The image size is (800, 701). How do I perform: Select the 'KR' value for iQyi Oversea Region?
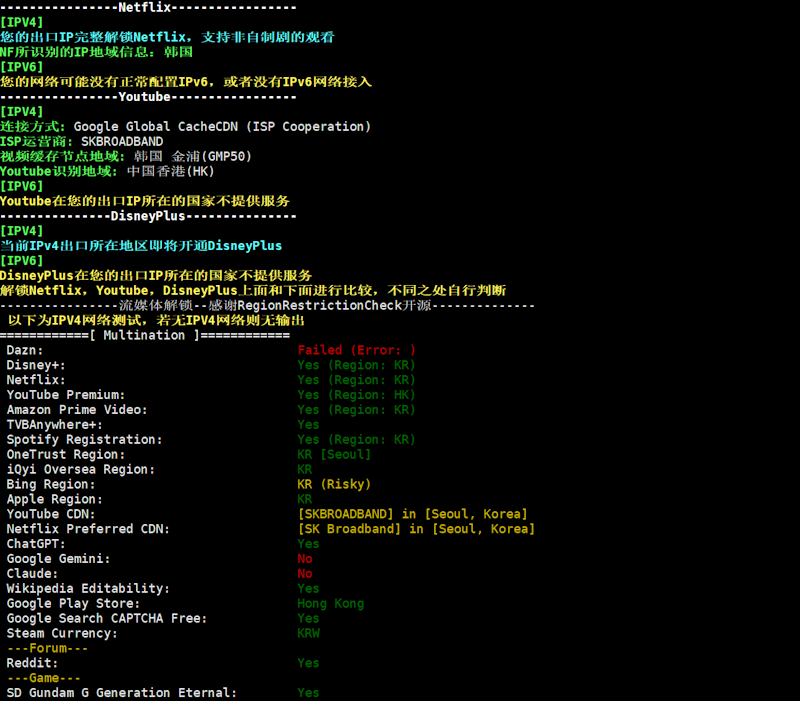pos(305,469)
